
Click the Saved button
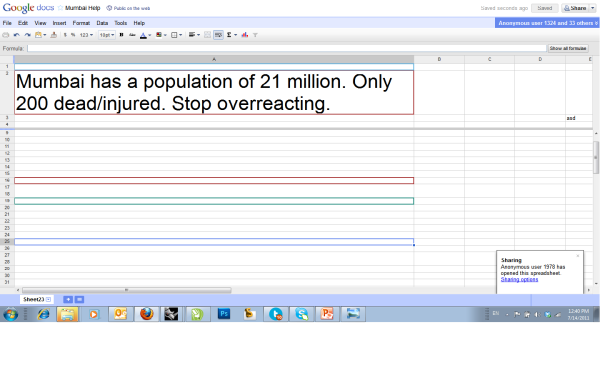545,8
